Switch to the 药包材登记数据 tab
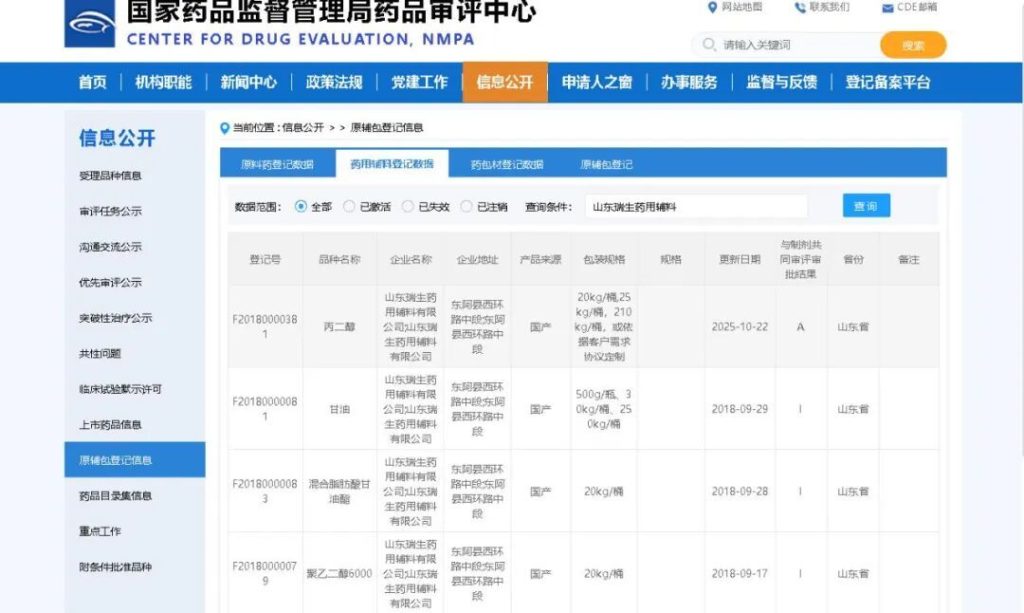1024x613 pixels. pyautogui.click(x=507, y=164)
